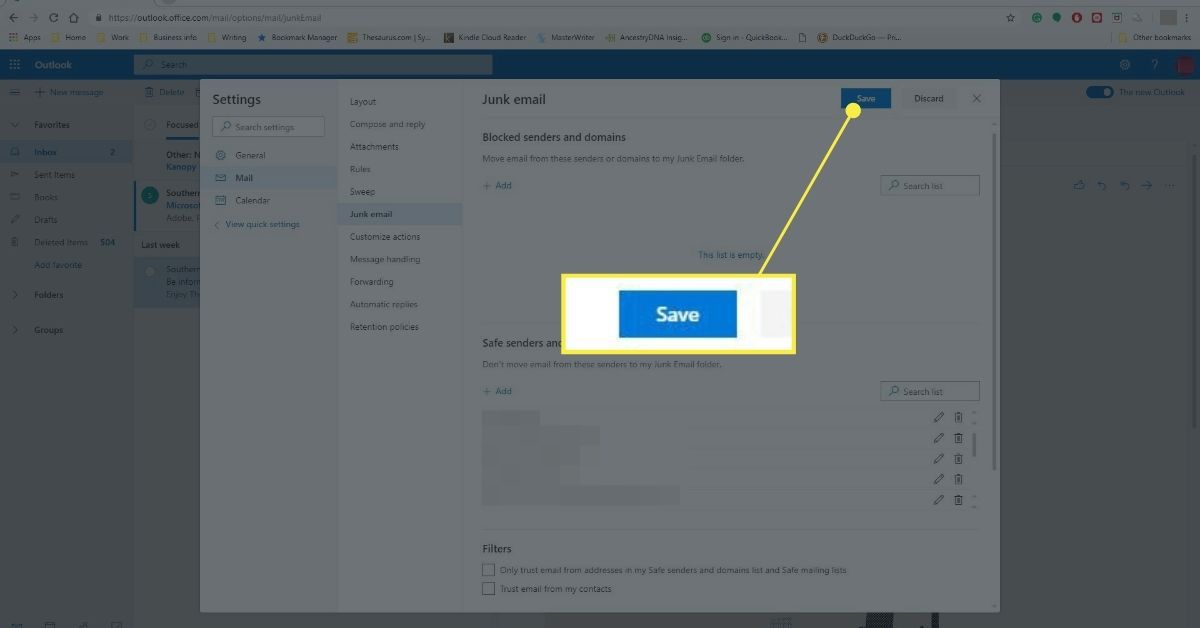Image resolution: width=1200 pixels, height=628 pixels.
Task: Open the Attachments settings page
Action: coord(374,147)
